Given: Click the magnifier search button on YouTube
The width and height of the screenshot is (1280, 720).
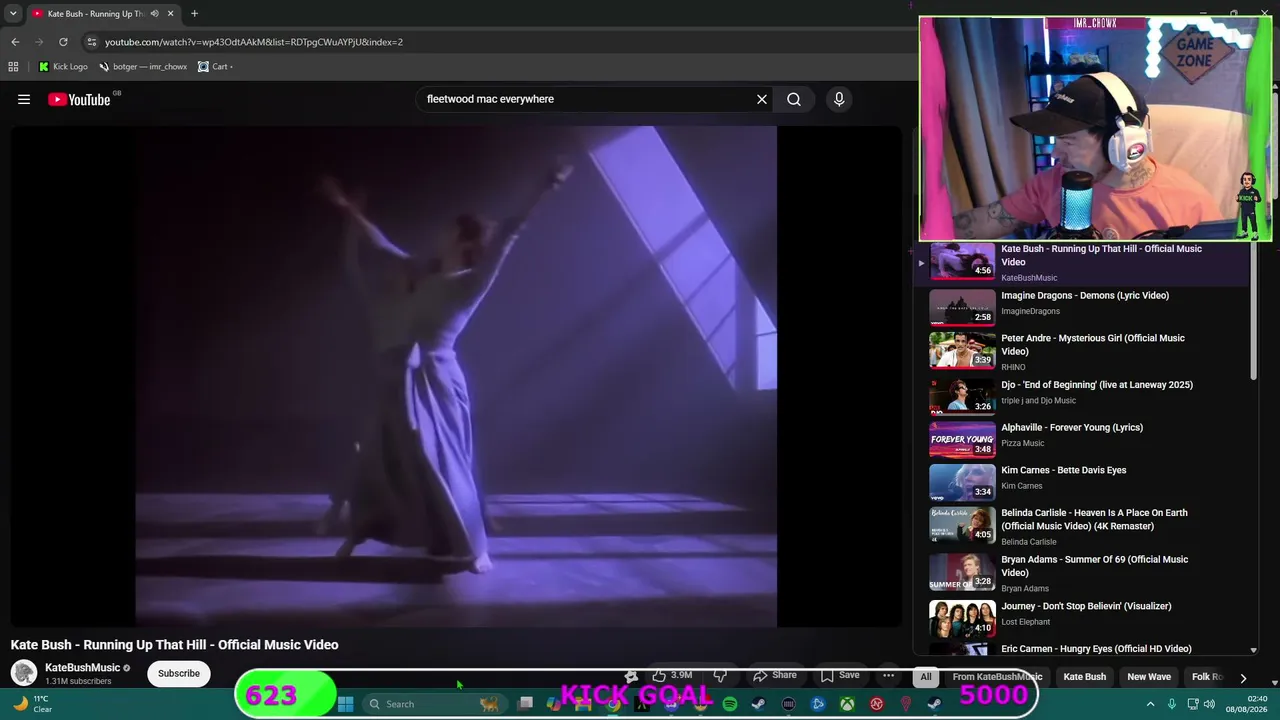Looking at the screenshot, I should (x=794, y=99).
